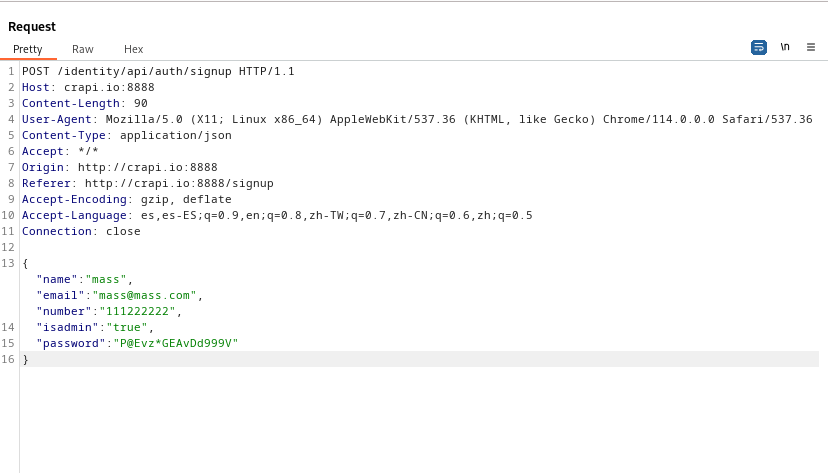The height and width of the screenshot is (473, 828).
Task: Click the Content-Length value 90
Action: coord(140,103)
